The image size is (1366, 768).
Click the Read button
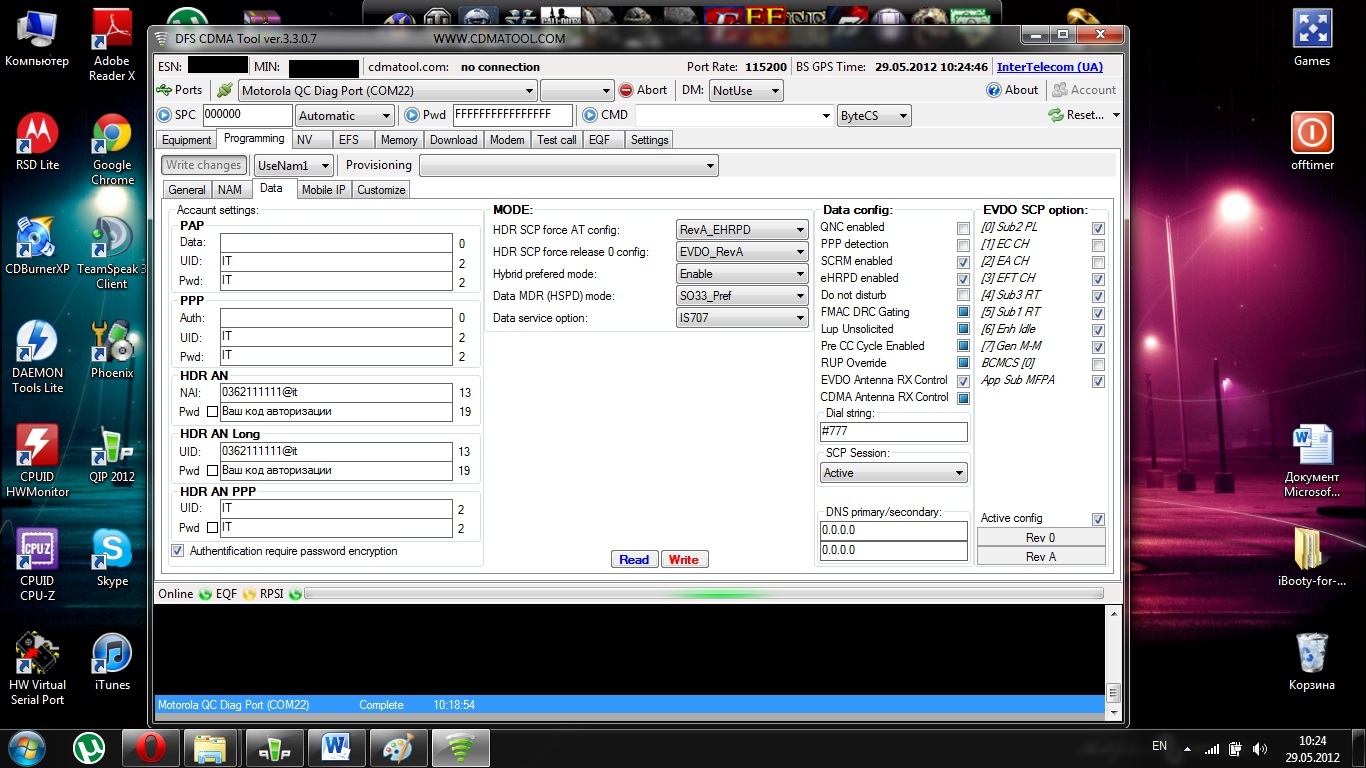click(634, 560)
